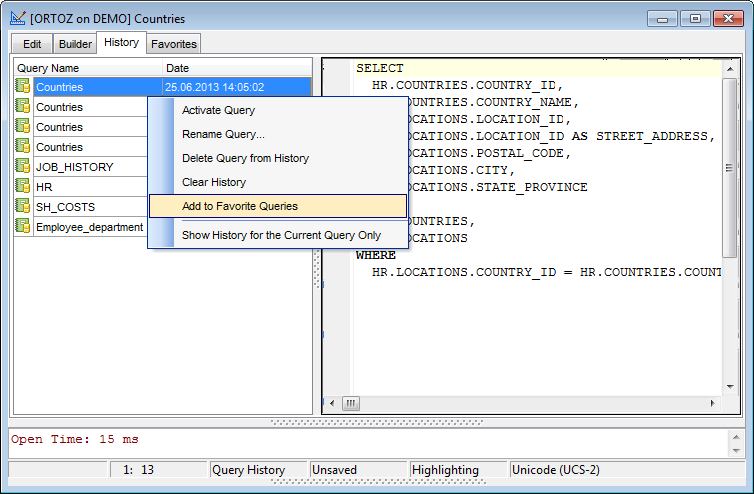
Task: Minimize the Countries window
Action: click(x=662, y=19)
